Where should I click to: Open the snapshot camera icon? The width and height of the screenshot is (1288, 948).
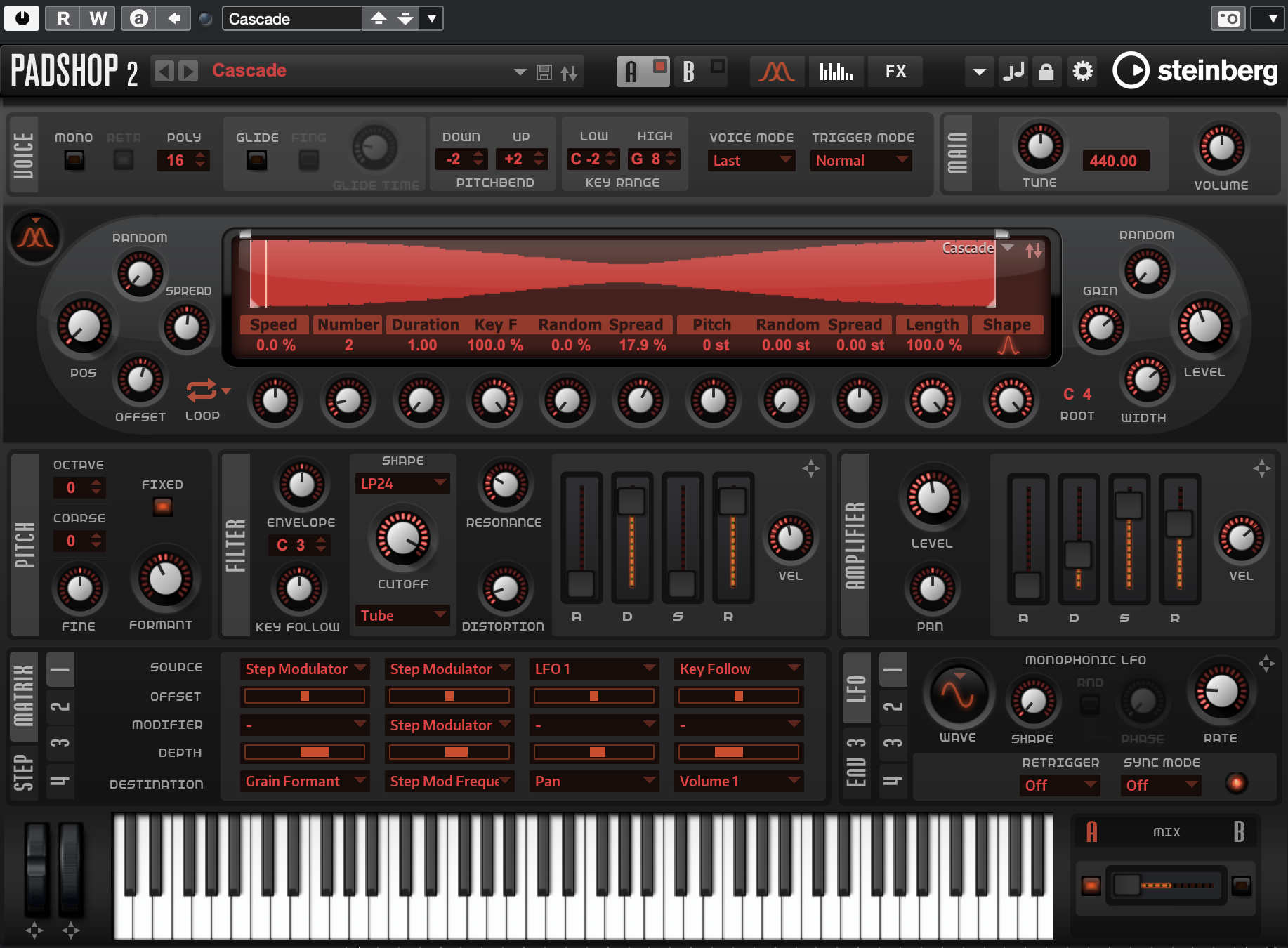click(1228, 19)
